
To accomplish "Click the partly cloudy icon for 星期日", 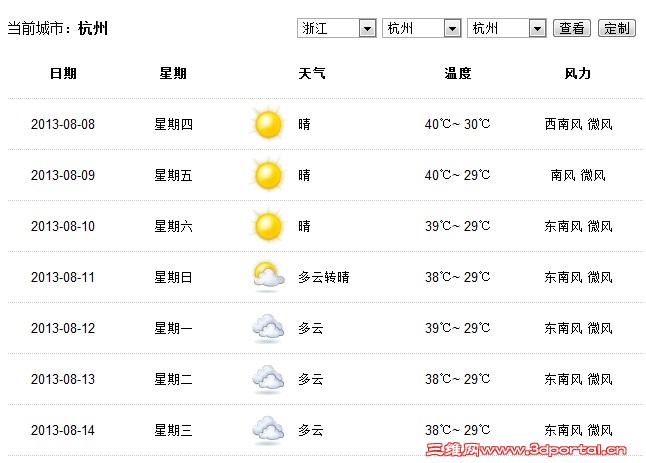I will pyautogui.click(x=268, y=276).
